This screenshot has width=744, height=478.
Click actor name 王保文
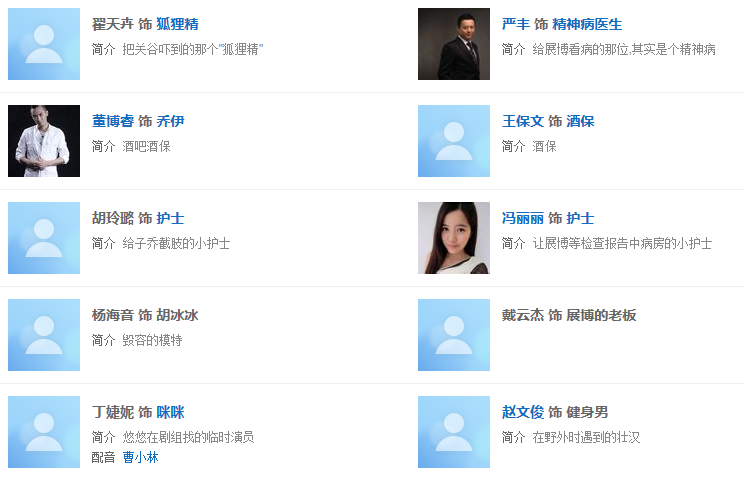(523, 121)
